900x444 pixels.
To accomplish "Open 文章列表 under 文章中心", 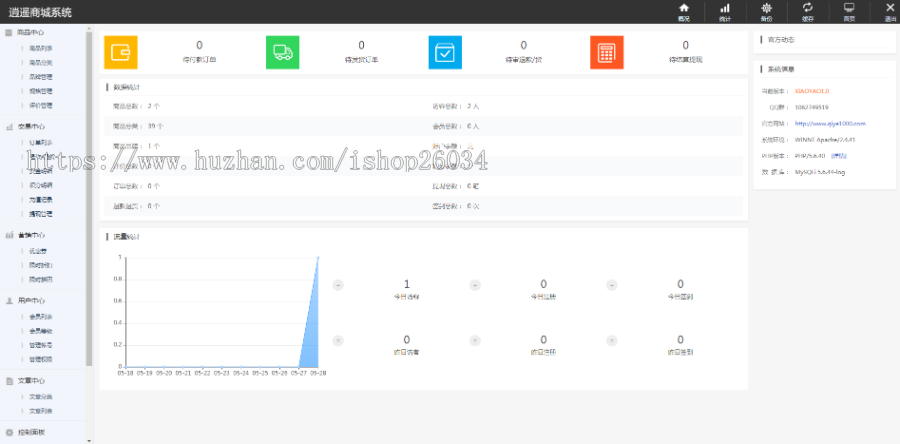I will 40,411.
